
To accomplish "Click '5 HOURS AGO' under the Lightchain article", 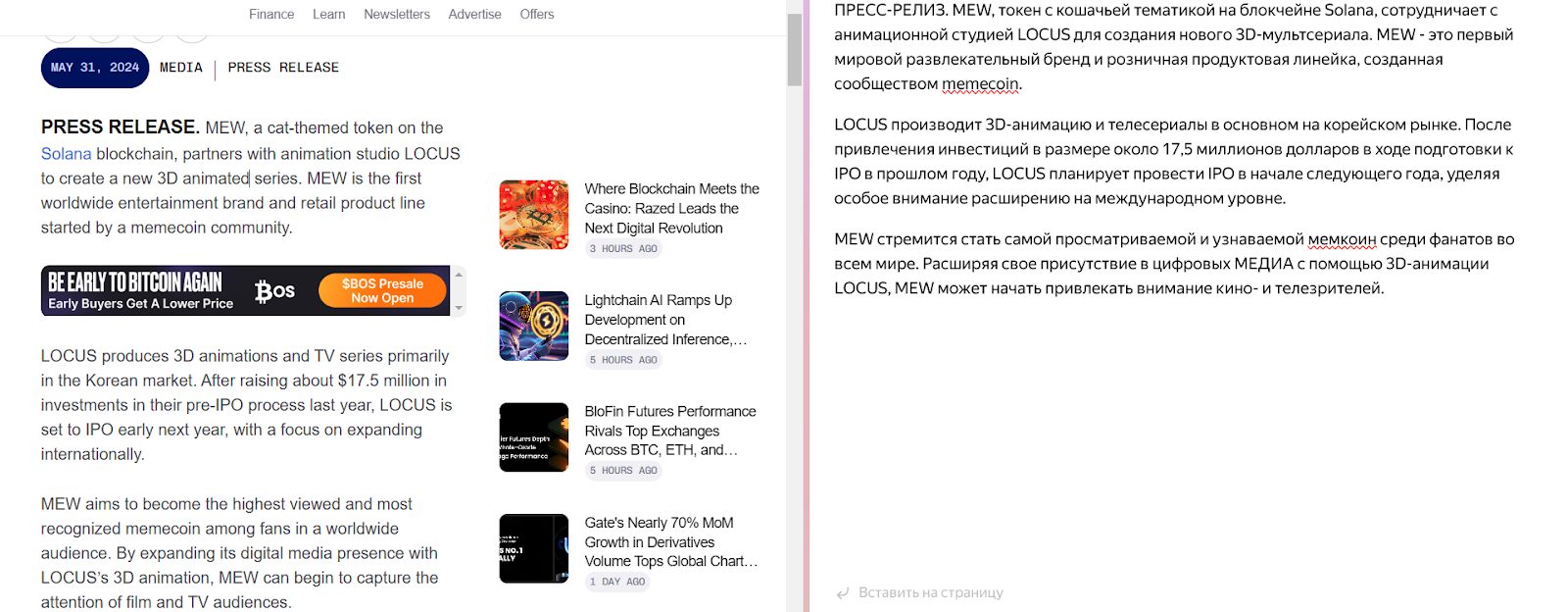I will point(623,360).
